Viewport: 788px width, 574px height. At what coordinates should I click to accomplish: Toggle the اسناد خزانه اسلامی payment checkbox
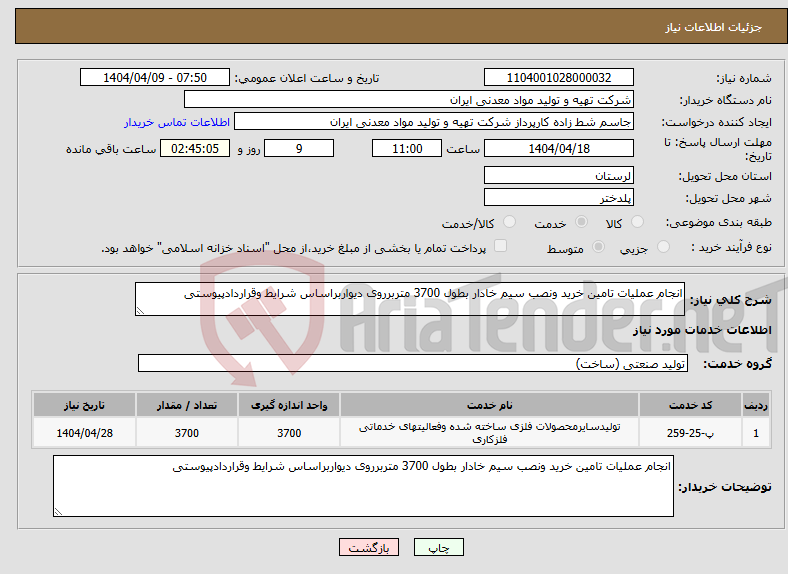(500, 246)
